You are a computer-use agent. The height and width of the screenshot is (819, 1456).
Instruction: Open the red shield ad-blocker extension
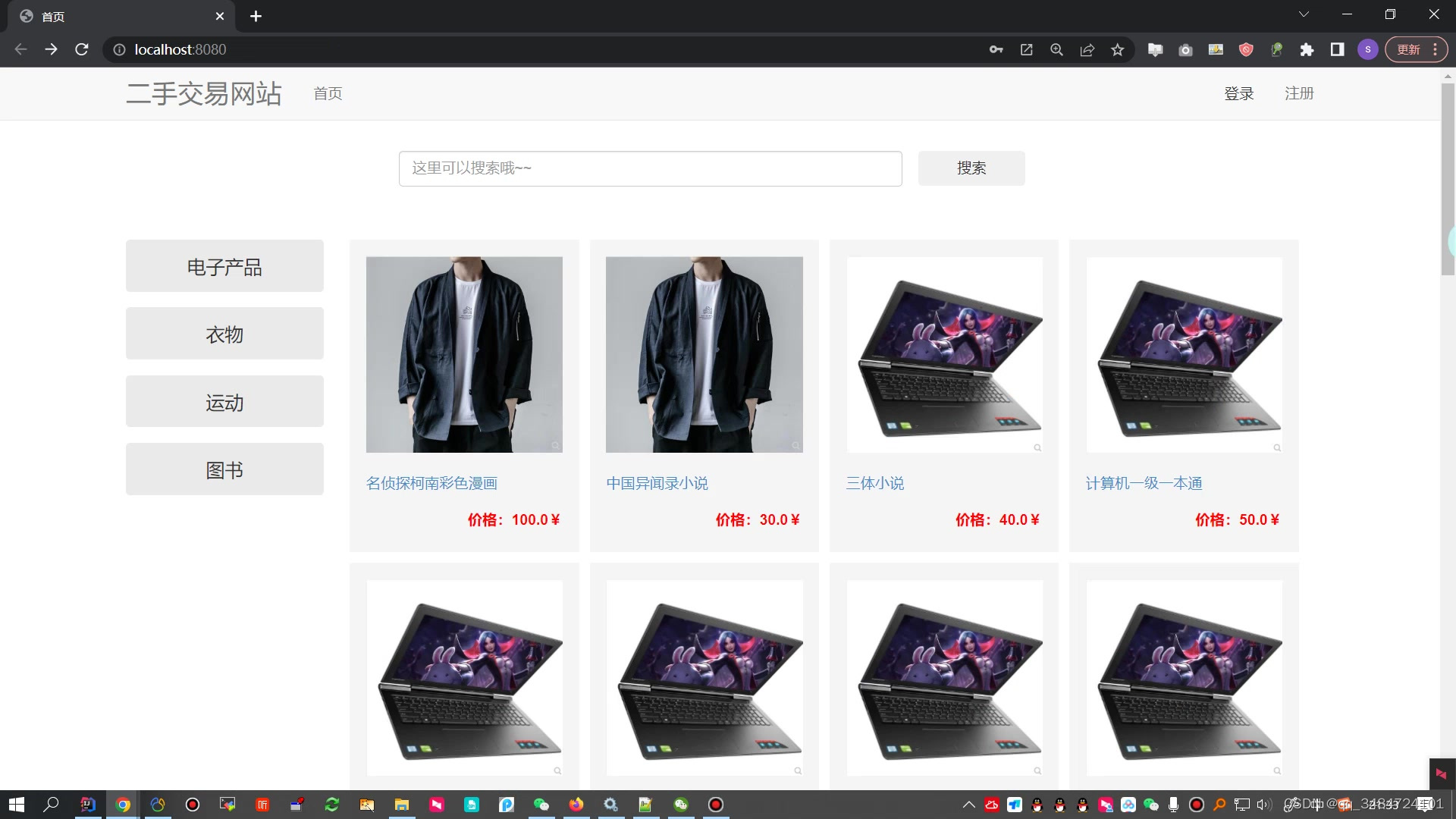point(1246,49)
